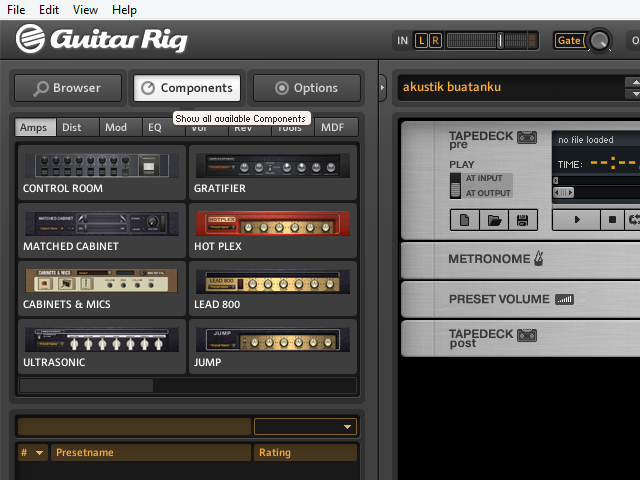Image resolution: width=640 pixels, height=480 pixels.
Task: Select the Hot Plex amp
Action: 273,230
